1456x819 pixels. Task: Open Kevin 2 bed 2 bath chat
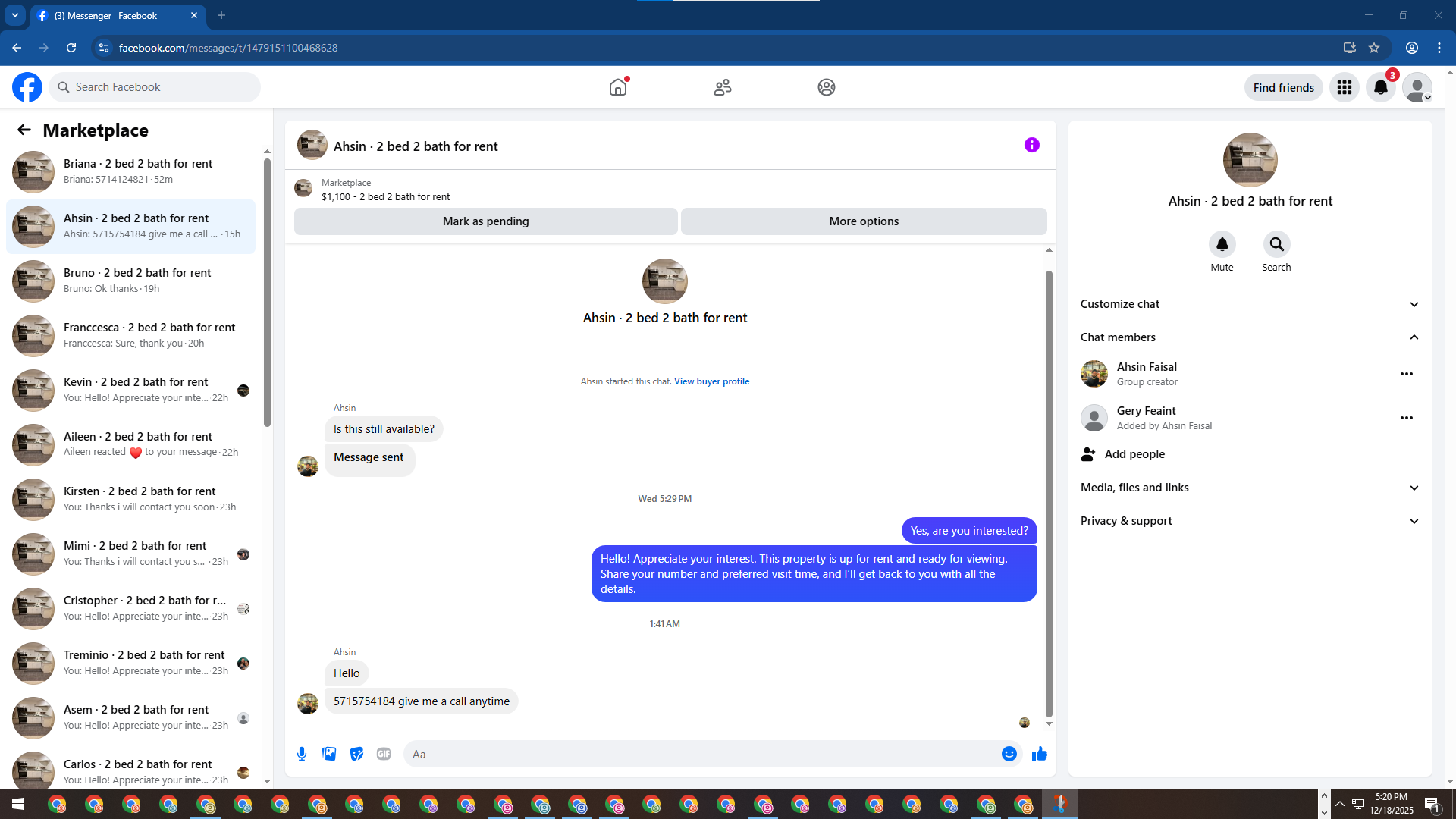(x=130, y=390)
